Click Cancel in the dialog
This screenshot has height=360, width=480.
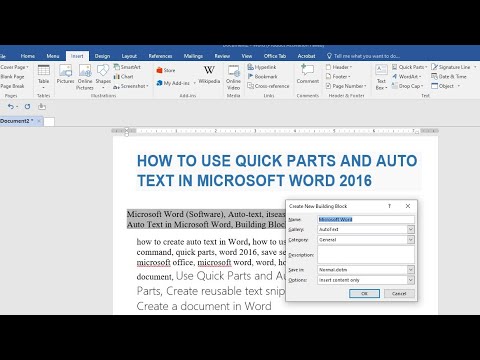click(x=399, y=293)
